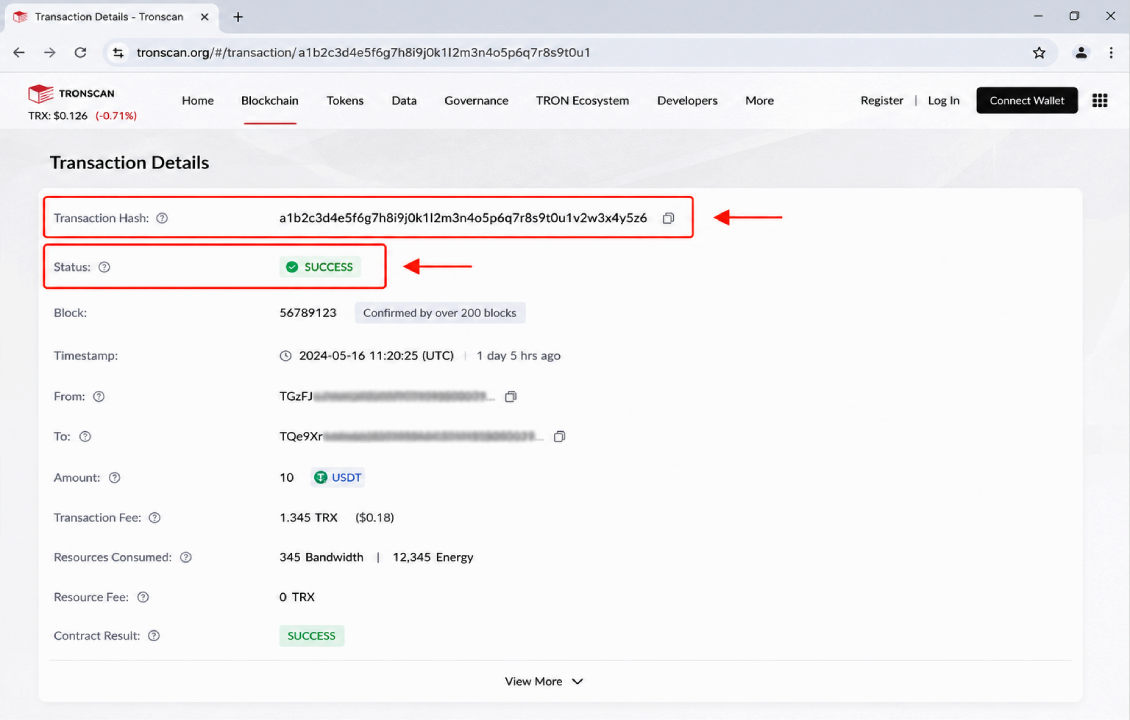Open help icon next to Amount
Screen dimensions: 1130x720
115,477
